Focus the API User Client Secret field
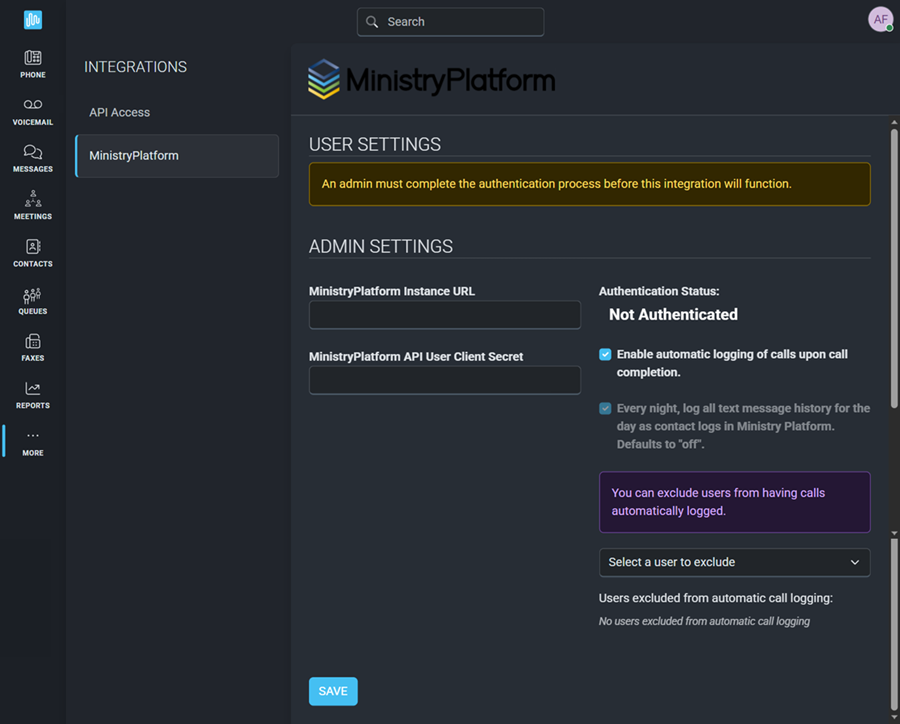The height and width of the screenshot is (724, 900). 445,380
